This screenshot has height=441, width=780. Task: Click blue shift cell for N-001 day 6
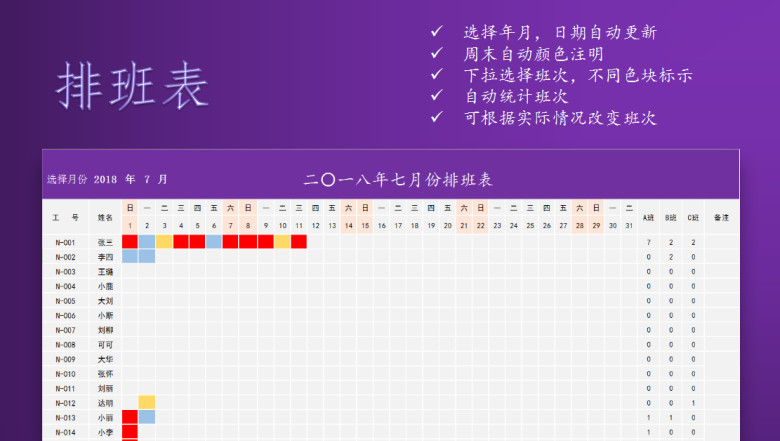[x=214, y=242]
